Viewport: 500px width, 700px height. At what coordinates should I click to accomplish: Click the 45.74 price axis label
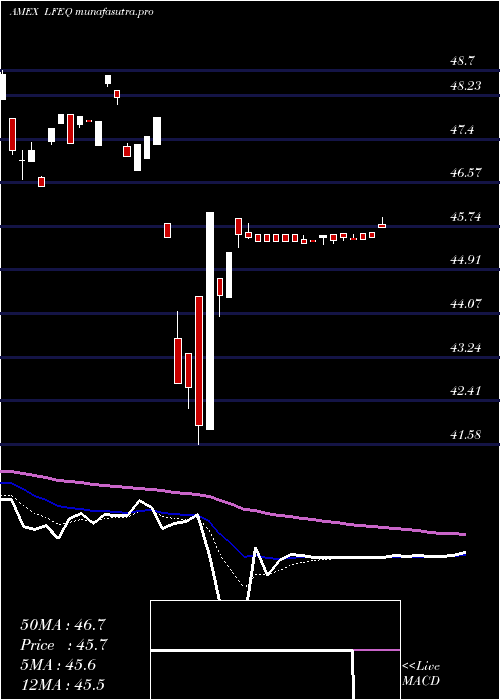tap(465, 217)
